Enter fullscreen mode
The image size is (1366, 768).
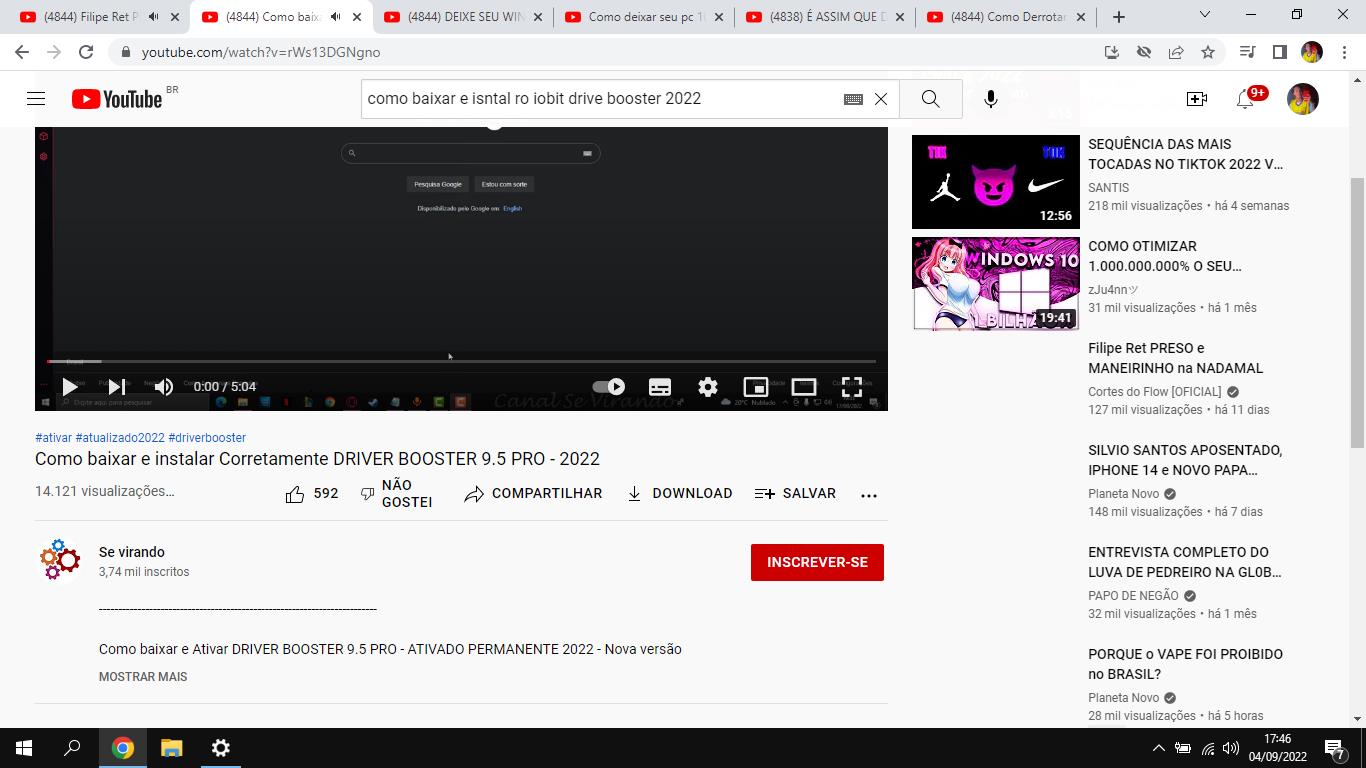[x=851, y=387]
